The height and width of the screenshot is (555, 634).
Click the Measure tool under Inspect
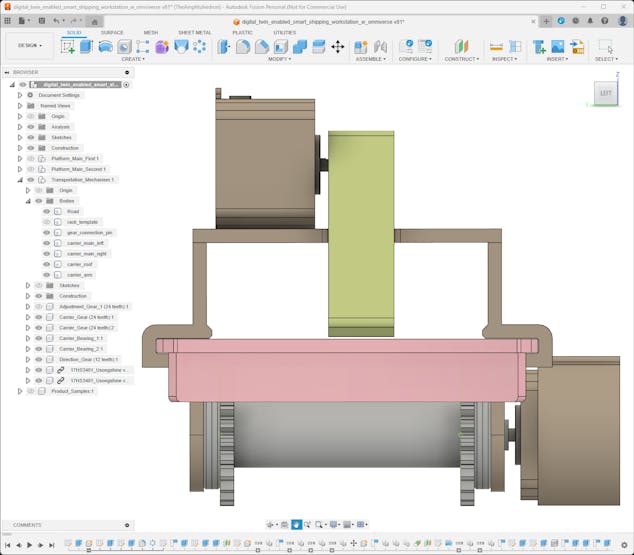point(496,47)
